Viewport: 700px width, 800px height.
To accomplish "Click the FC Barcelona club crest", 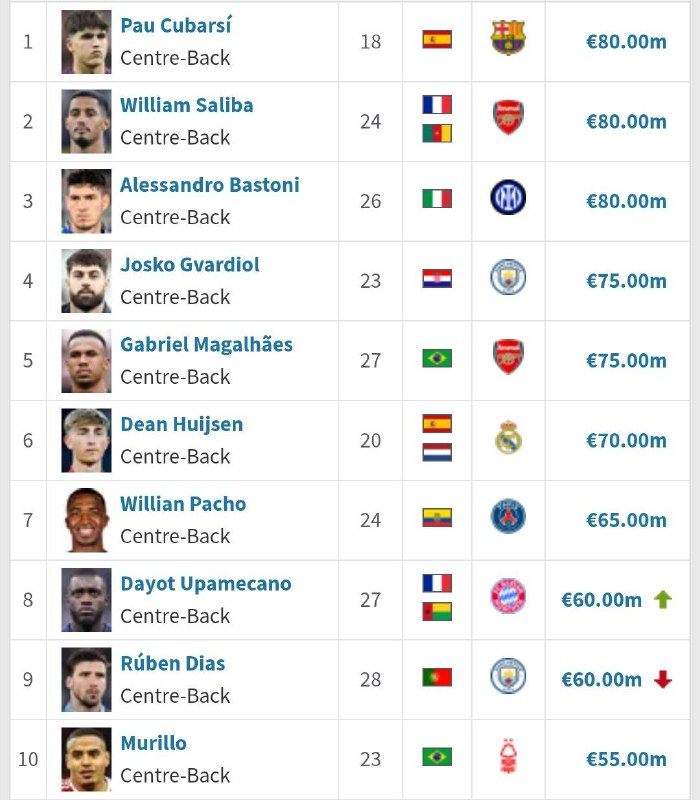I will (508, 40).
